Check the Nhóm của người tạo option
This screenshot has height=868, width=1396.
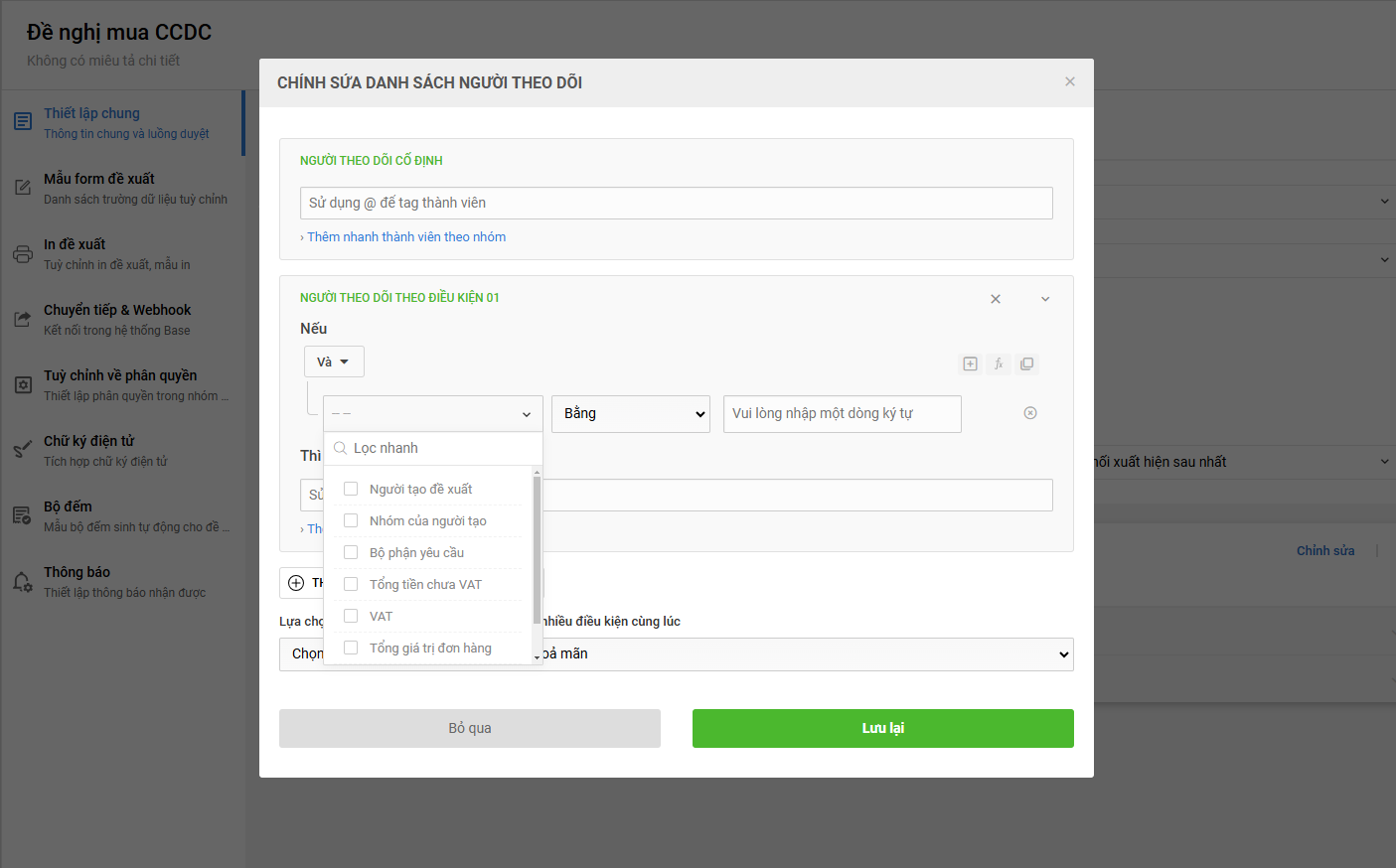[x=351, y=520]
